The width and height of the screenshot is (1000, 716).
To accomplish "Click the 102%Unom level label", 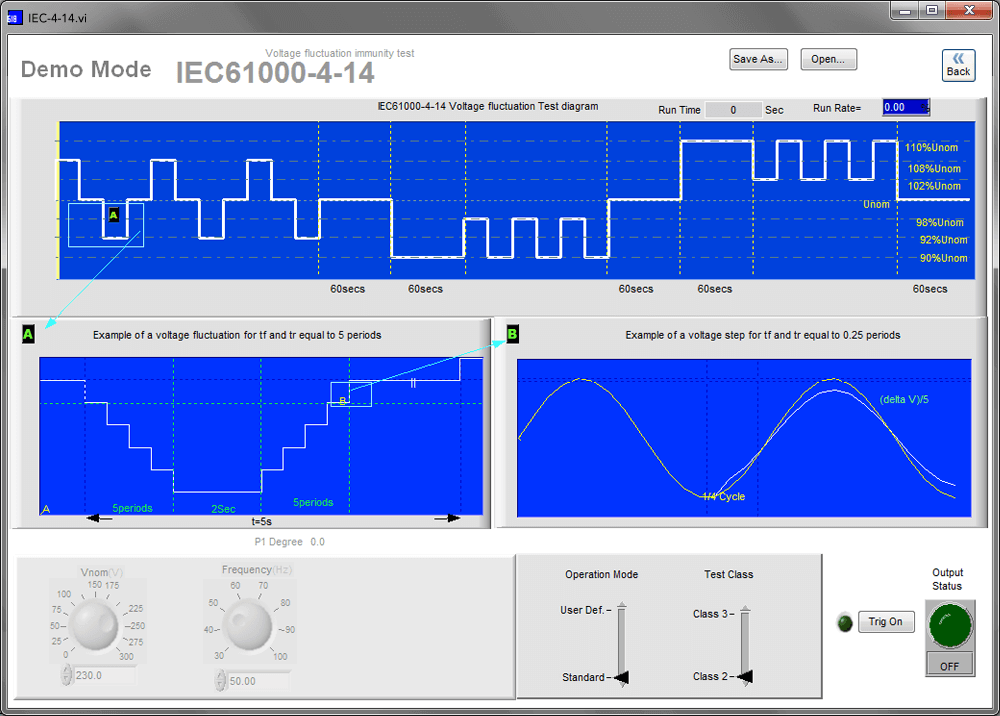I will [934, 186].
